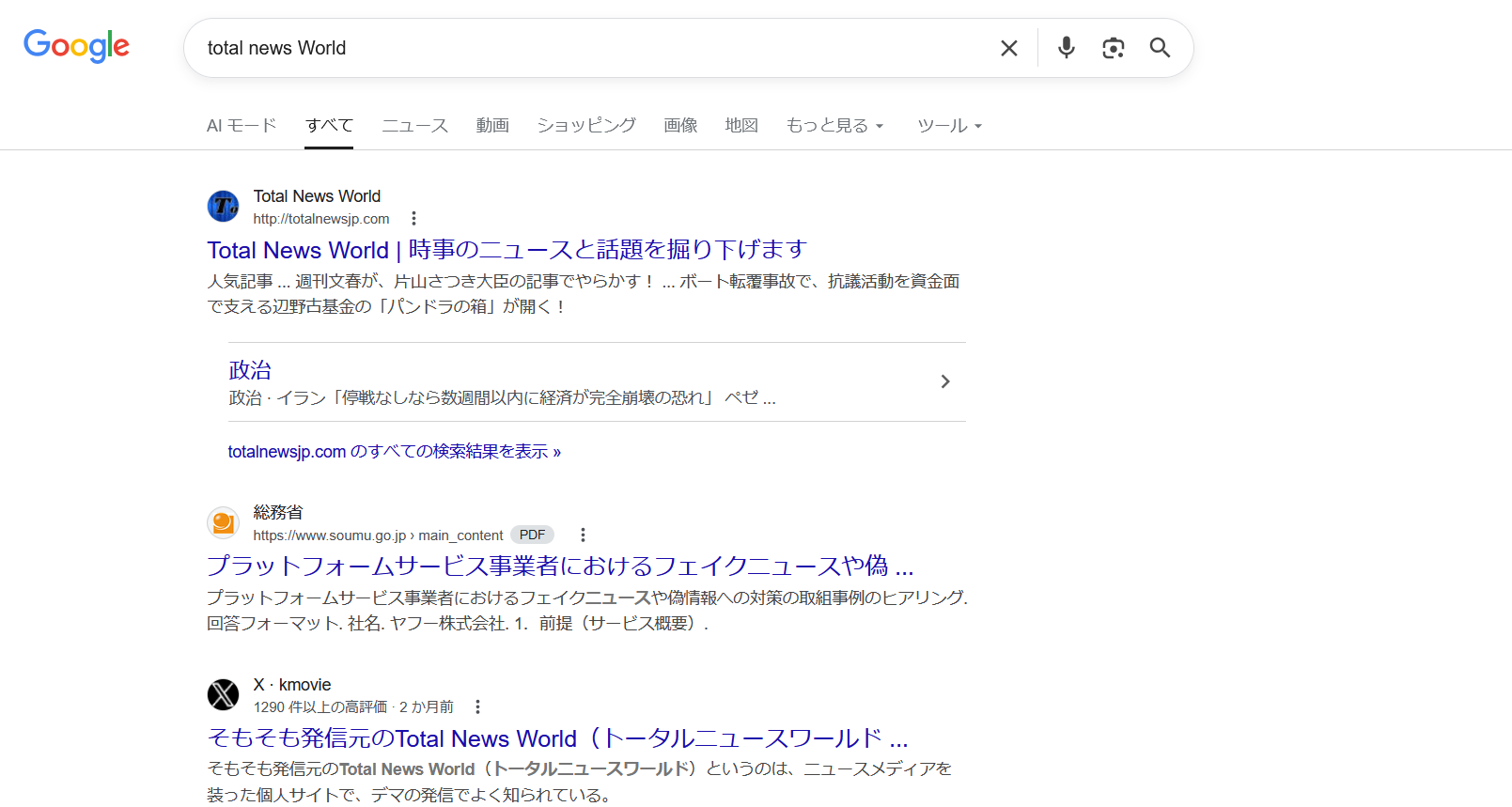Clear the search box with X icon
The image size is (1512, 807).
1008,48
